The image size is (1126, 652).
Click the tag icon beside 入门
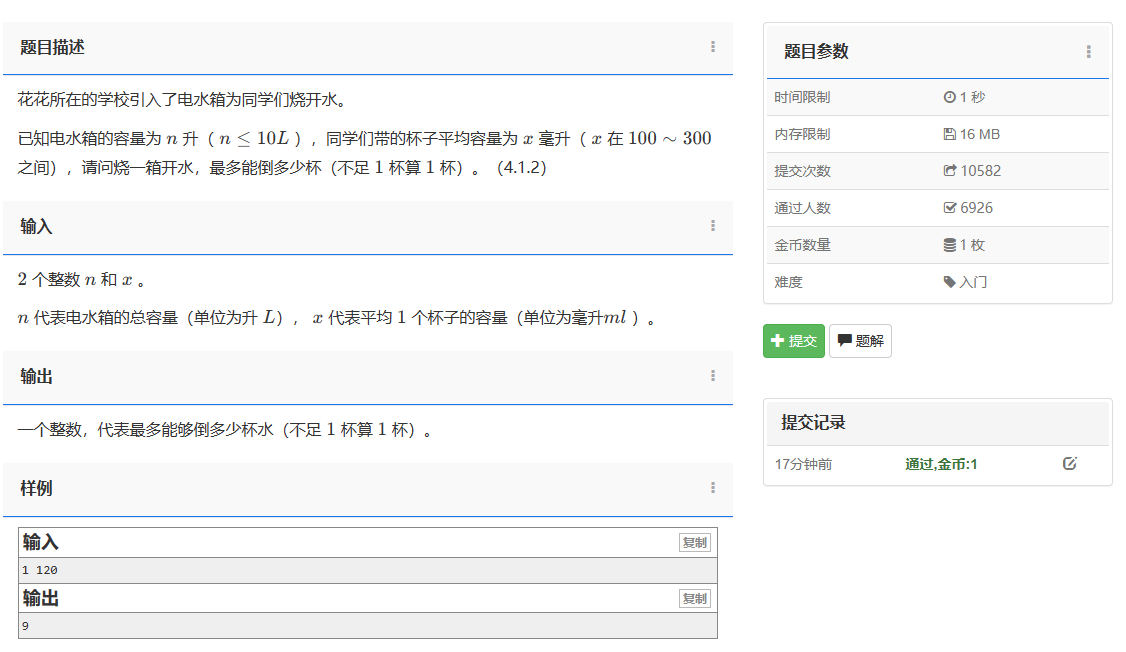tap(949, 281)
